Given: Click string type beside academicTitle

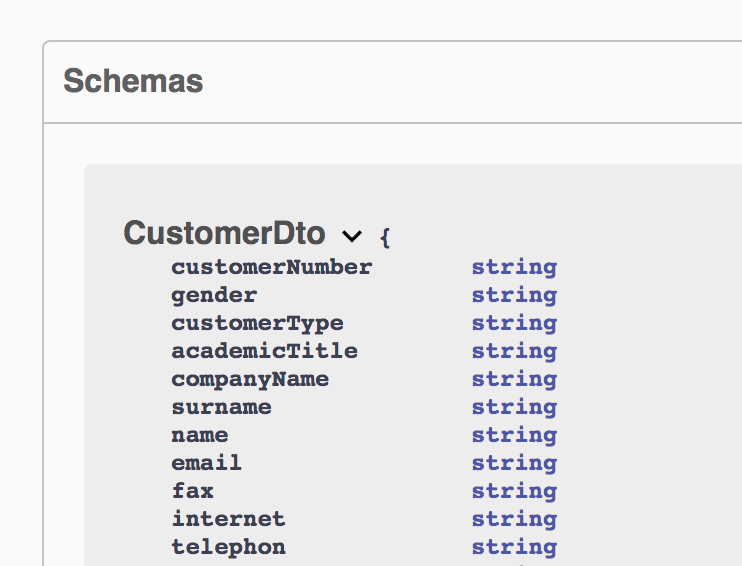Looking at the screenshot, I should [x=514, y=352].
